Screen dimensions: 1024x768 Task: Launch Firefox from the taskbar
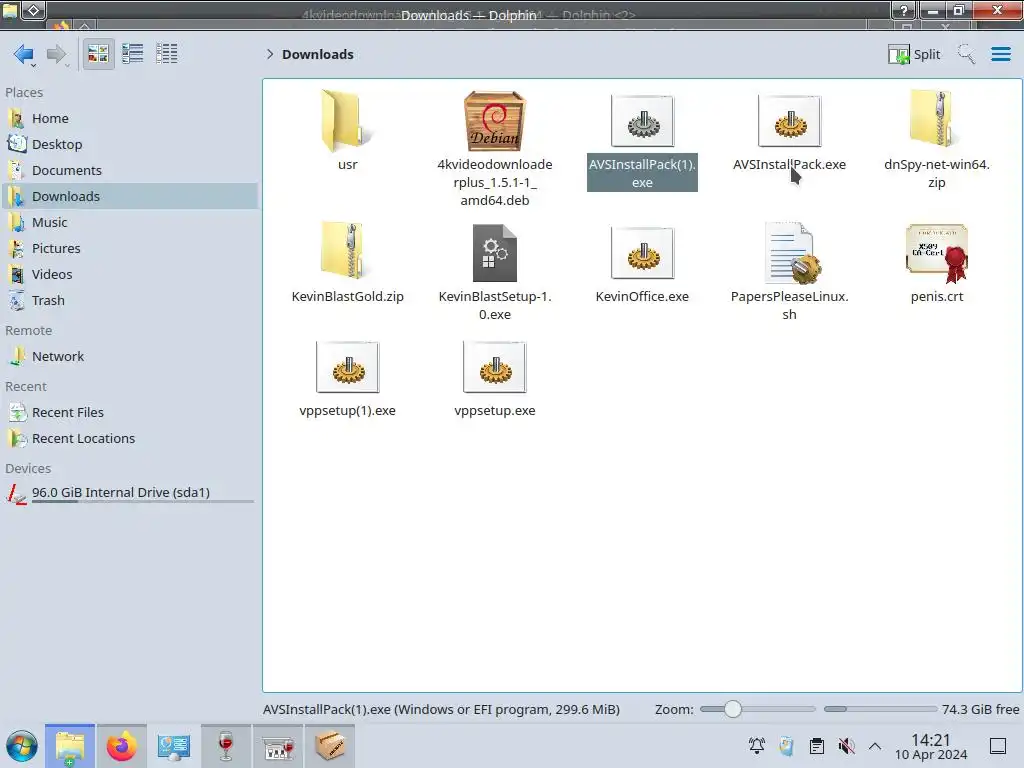(x=121, y=746)
